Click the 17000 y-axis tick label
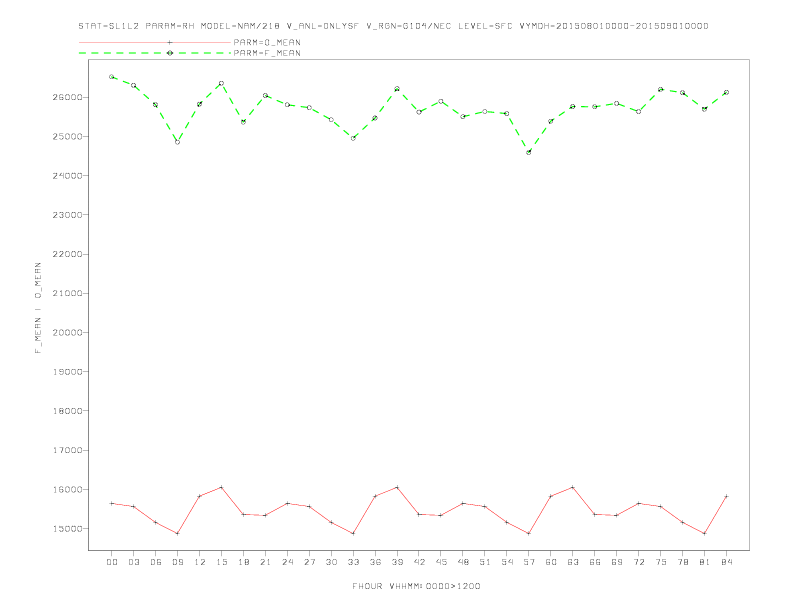The image size is (792, 612). 68,450
